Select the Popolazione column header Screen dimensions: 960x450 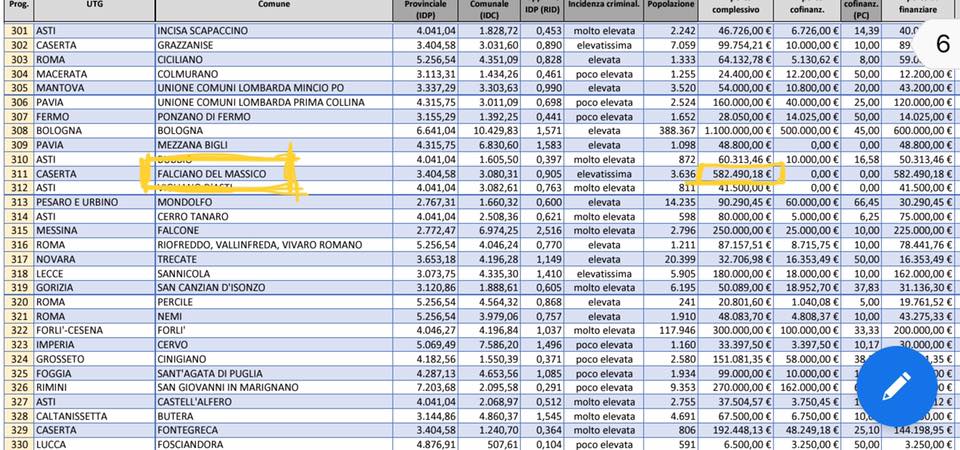[x=670, y=10]
